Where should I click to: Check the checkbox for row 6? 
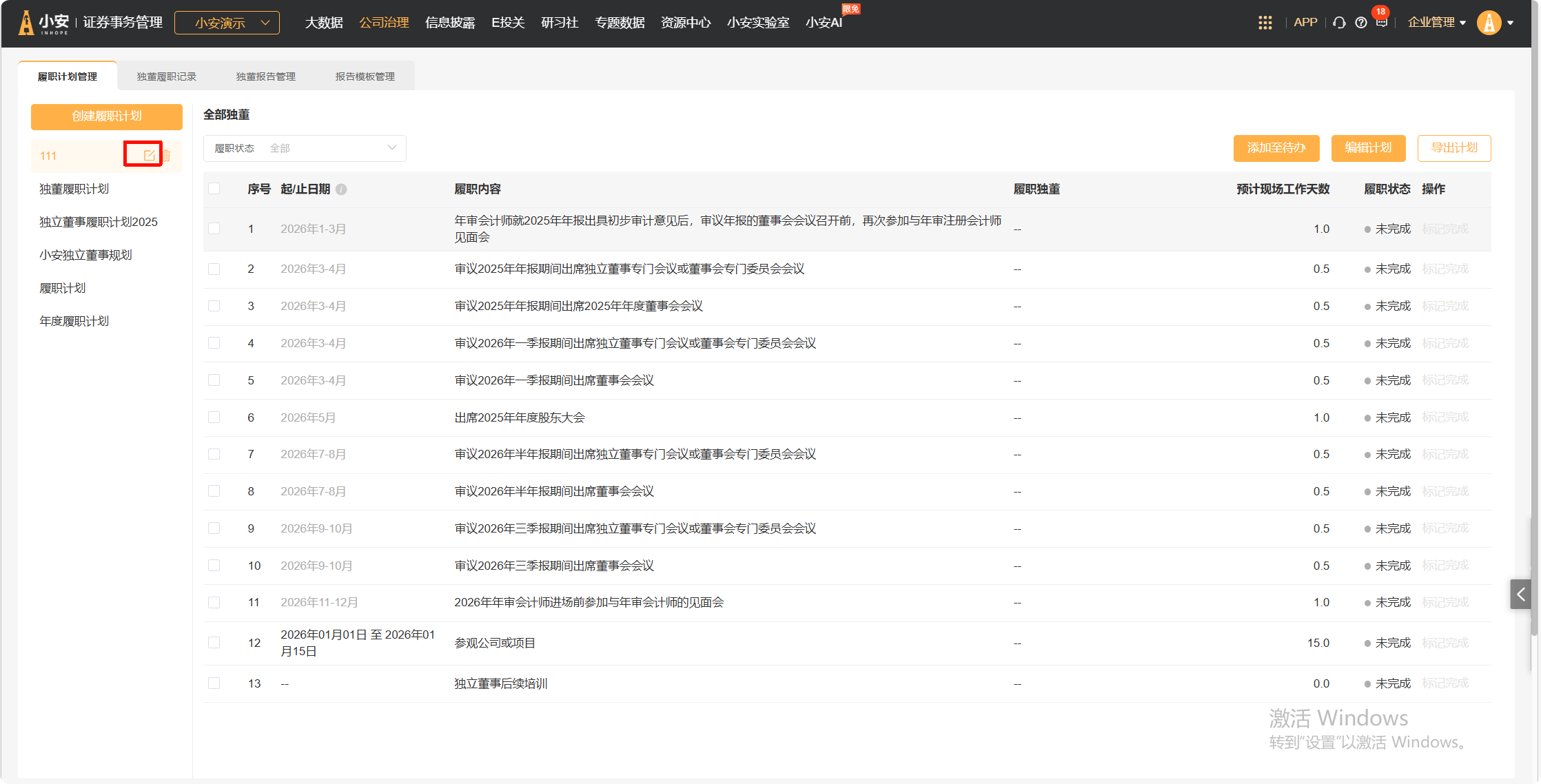coord(214,417)
